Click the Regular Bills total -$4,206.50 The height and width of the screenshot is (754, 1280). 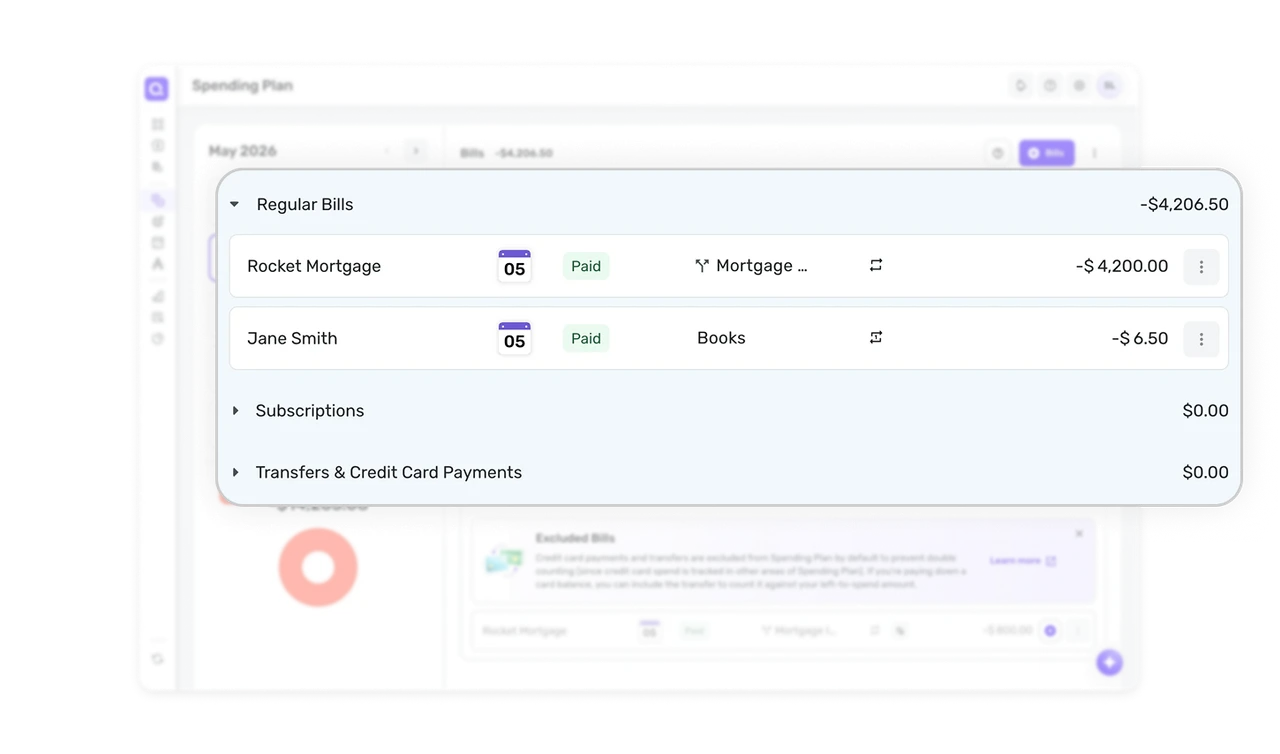[1184, 204]
